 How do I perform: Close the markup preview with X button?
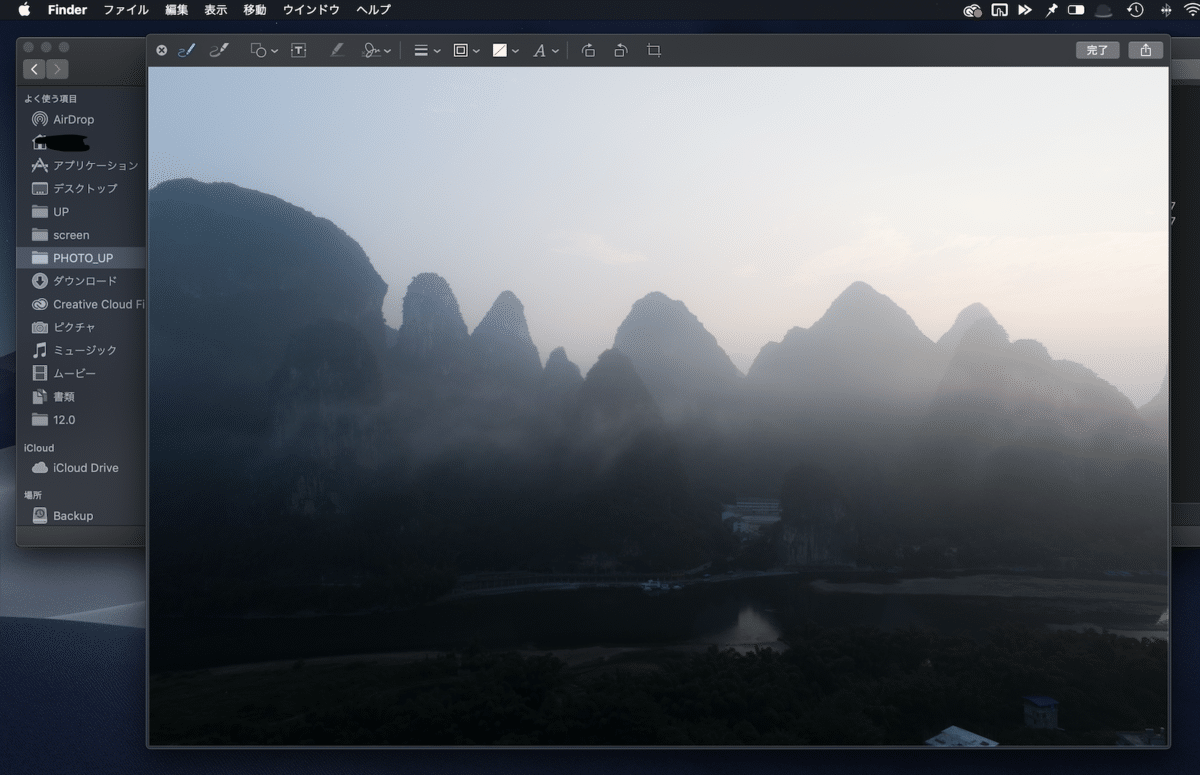[162, 50]
